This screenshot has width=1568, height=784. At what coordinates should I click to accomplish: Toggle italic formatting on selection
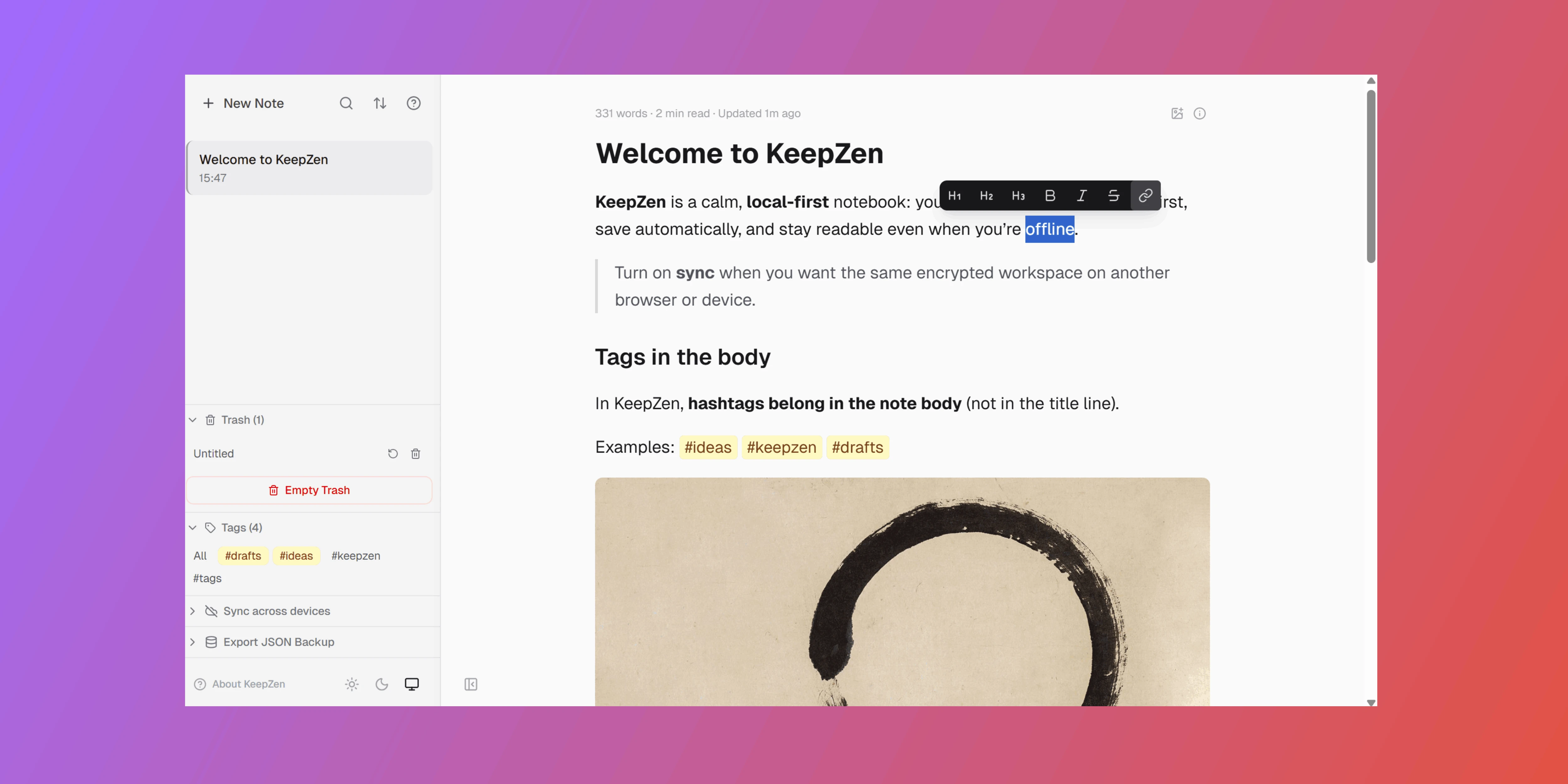point(1082,195)
